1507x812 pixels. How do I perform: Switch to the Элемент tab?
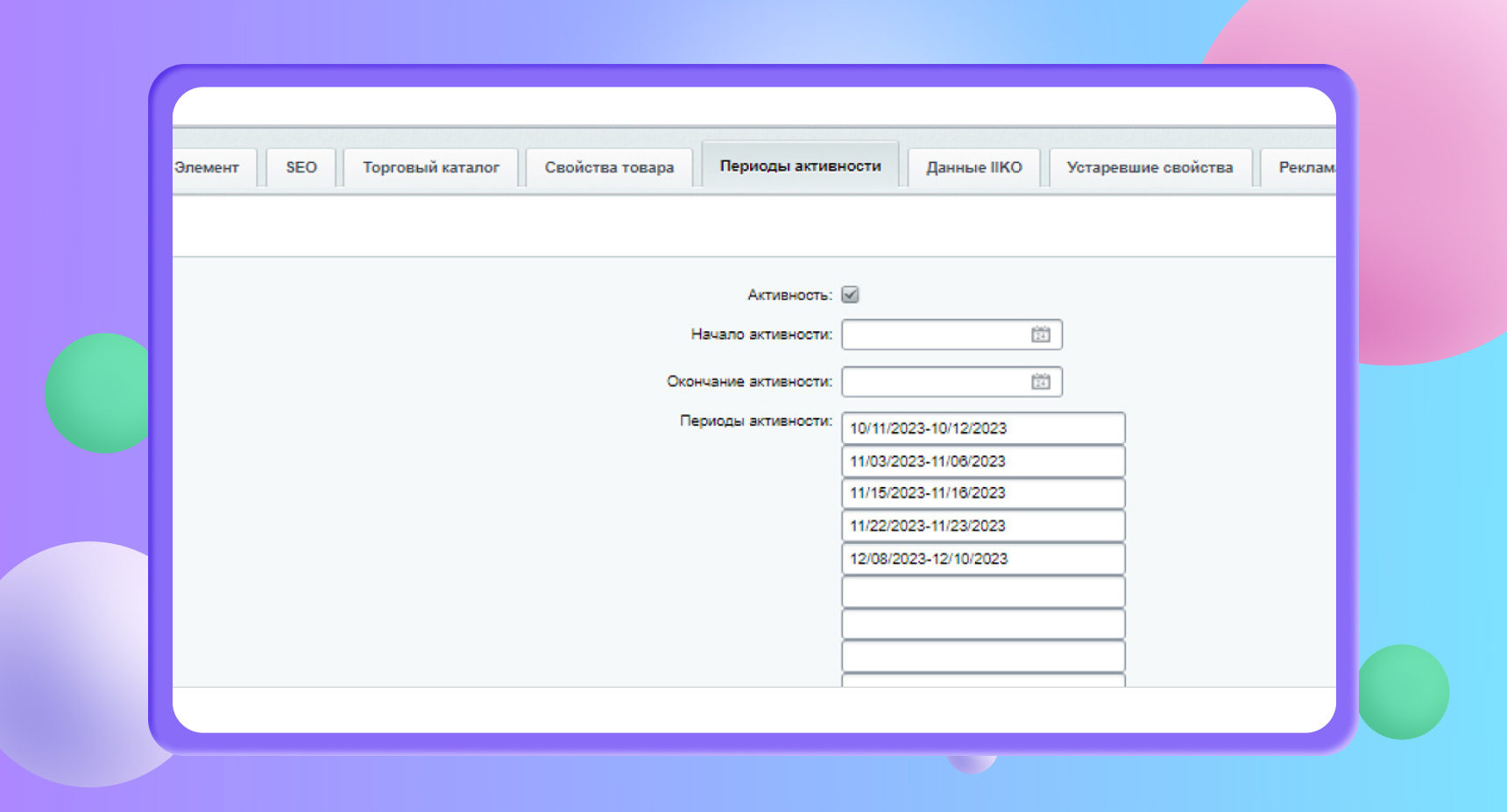coord(214,167)
